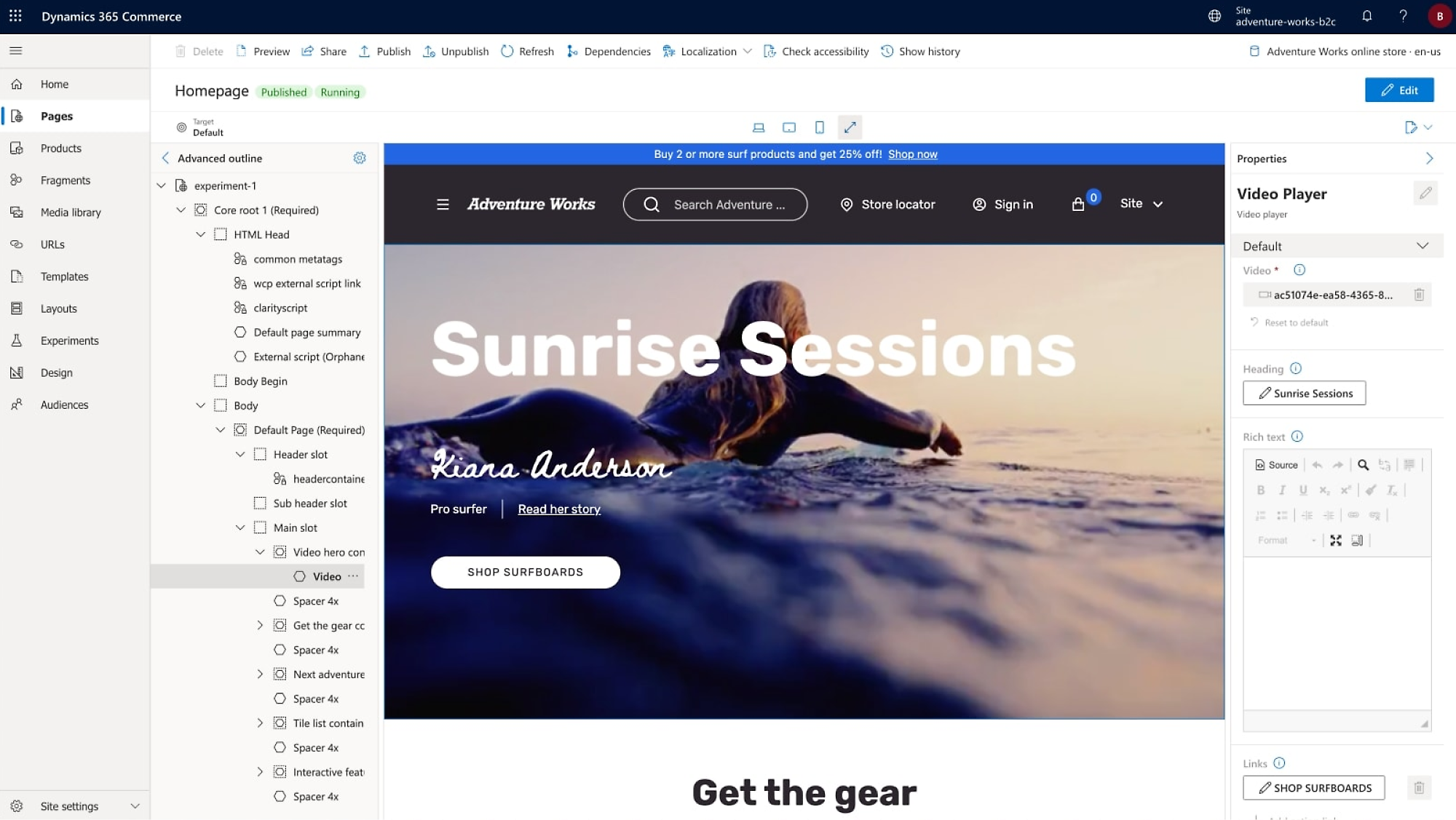This screenshot has width=1456, height=820.
Task: Click the Edit button top right
Action: coord(1398,90)
